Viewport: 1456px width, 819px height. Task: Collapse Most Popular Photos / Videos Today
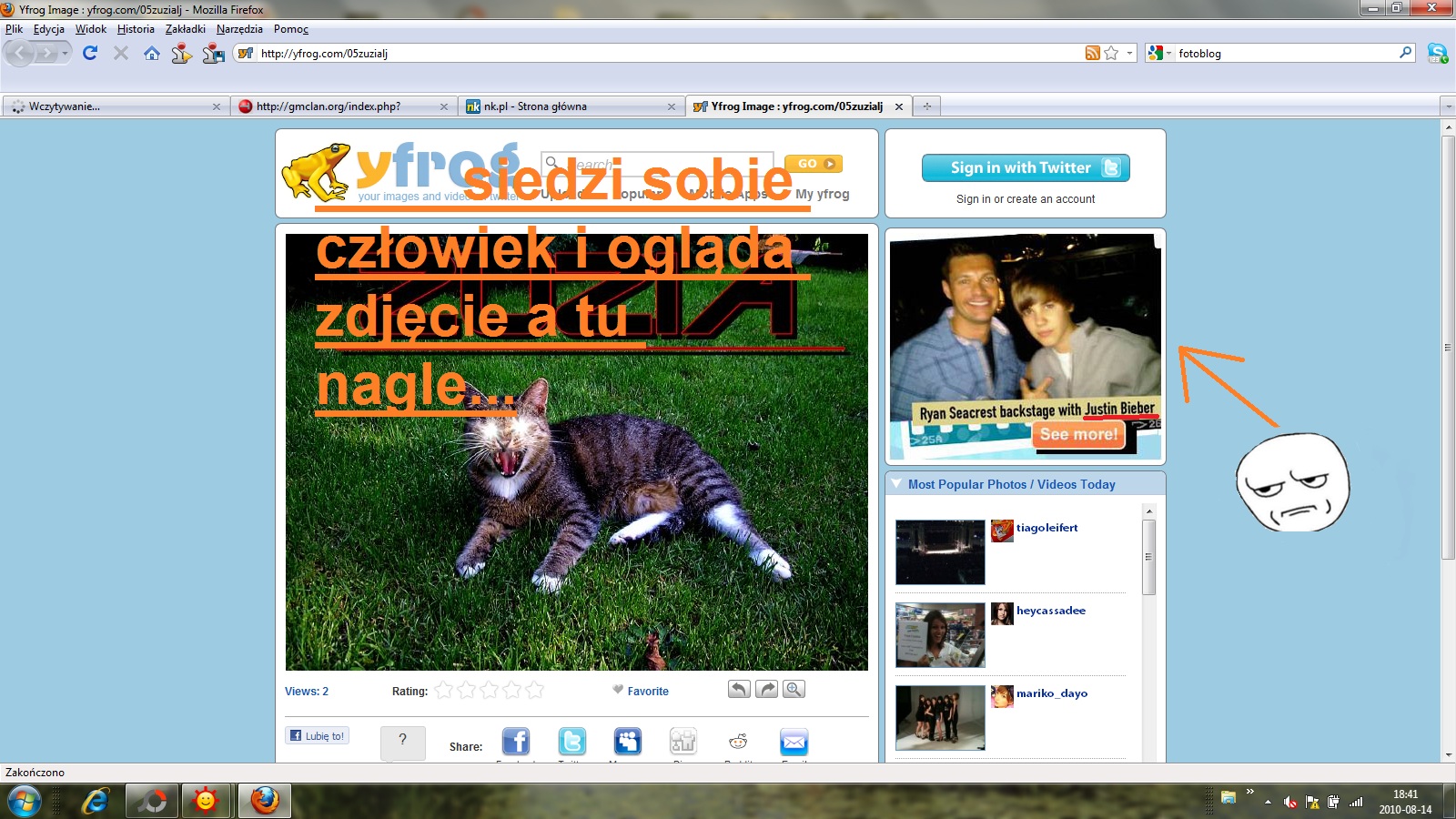pyautogui.click(x=896, y=484)
